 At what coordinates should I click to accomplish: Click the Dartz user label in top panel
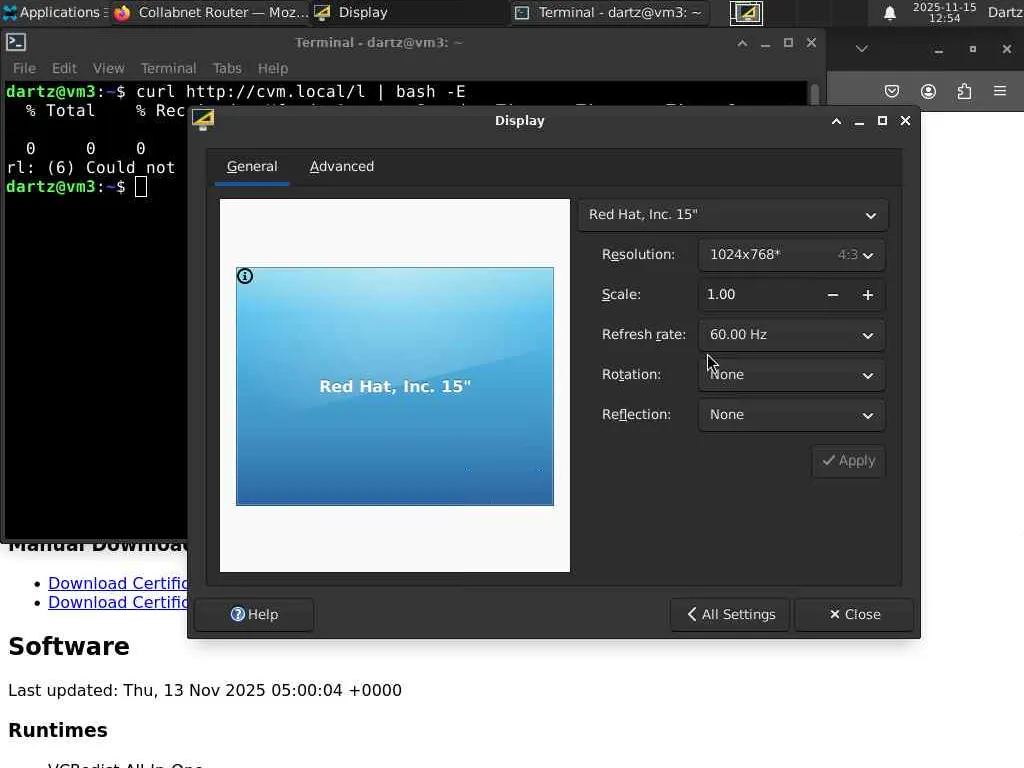1005,12
